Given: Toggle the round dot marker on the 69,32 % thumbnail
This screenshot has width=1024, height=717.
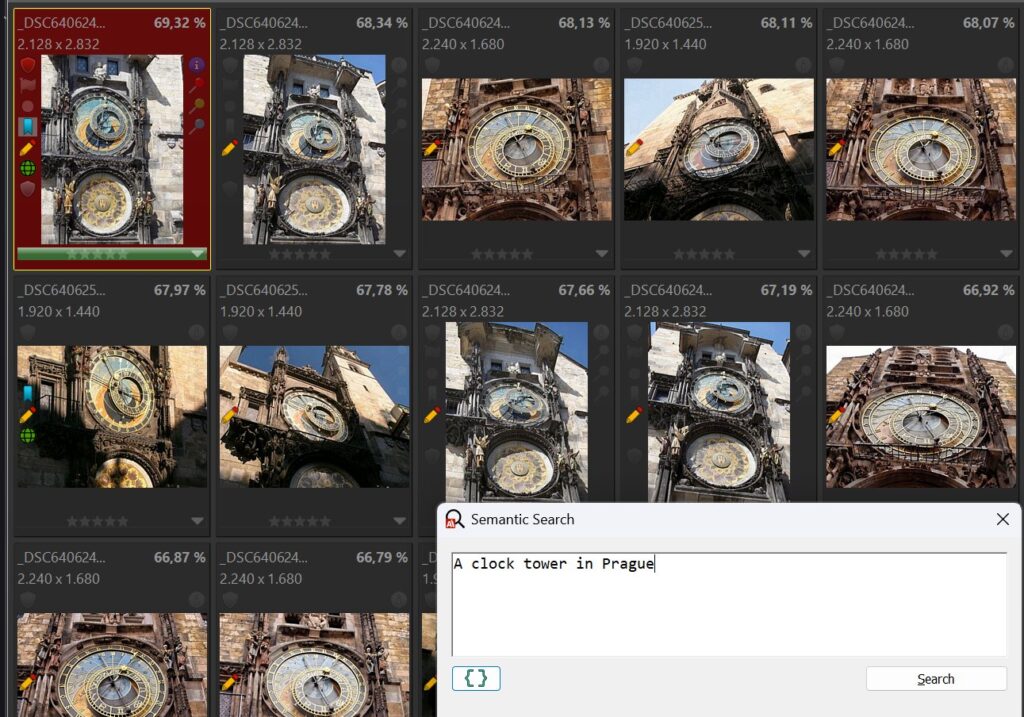Looking at the screenshot, I should [27, 106].
